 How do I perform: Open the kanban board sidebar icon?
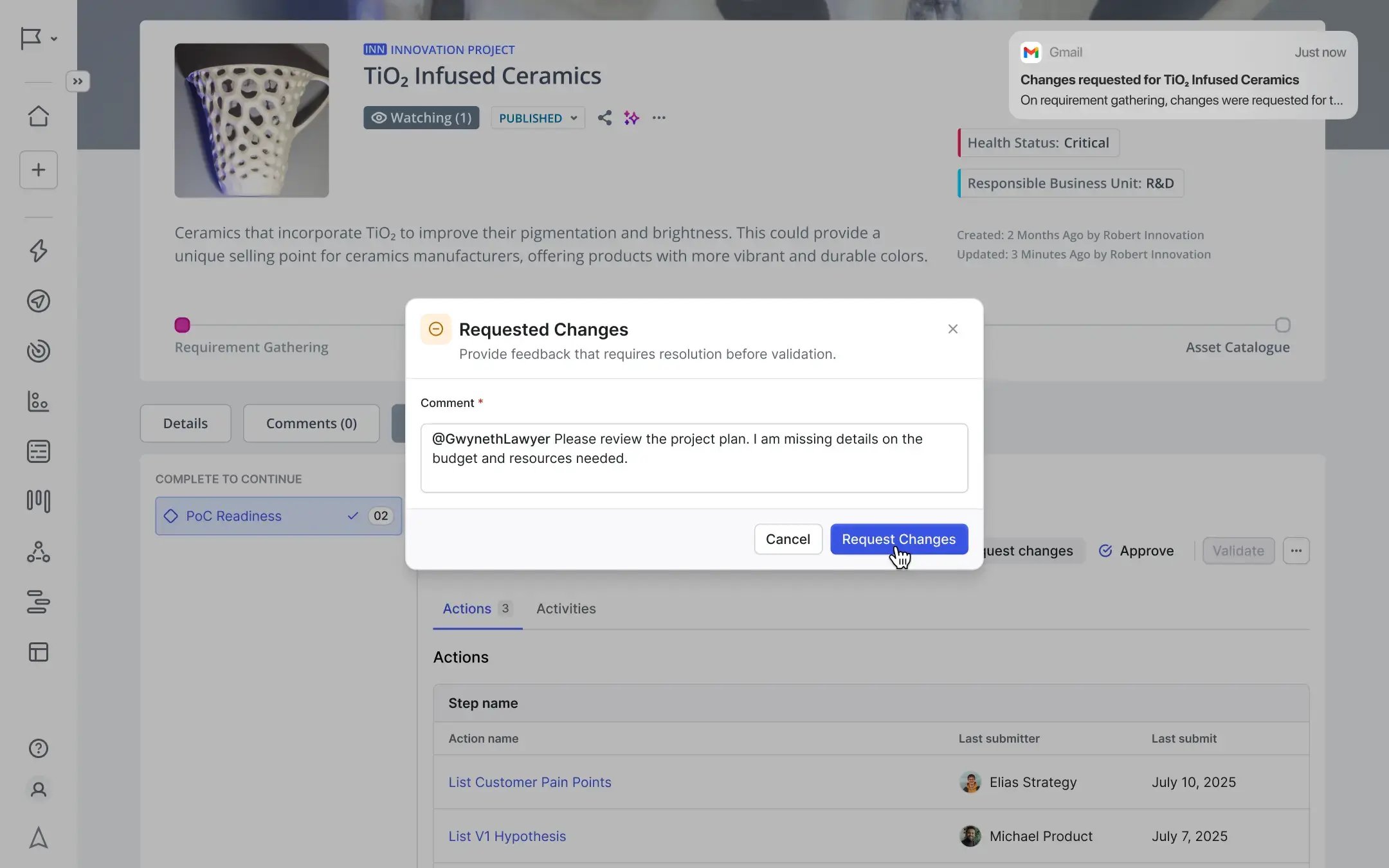[39, 501]
